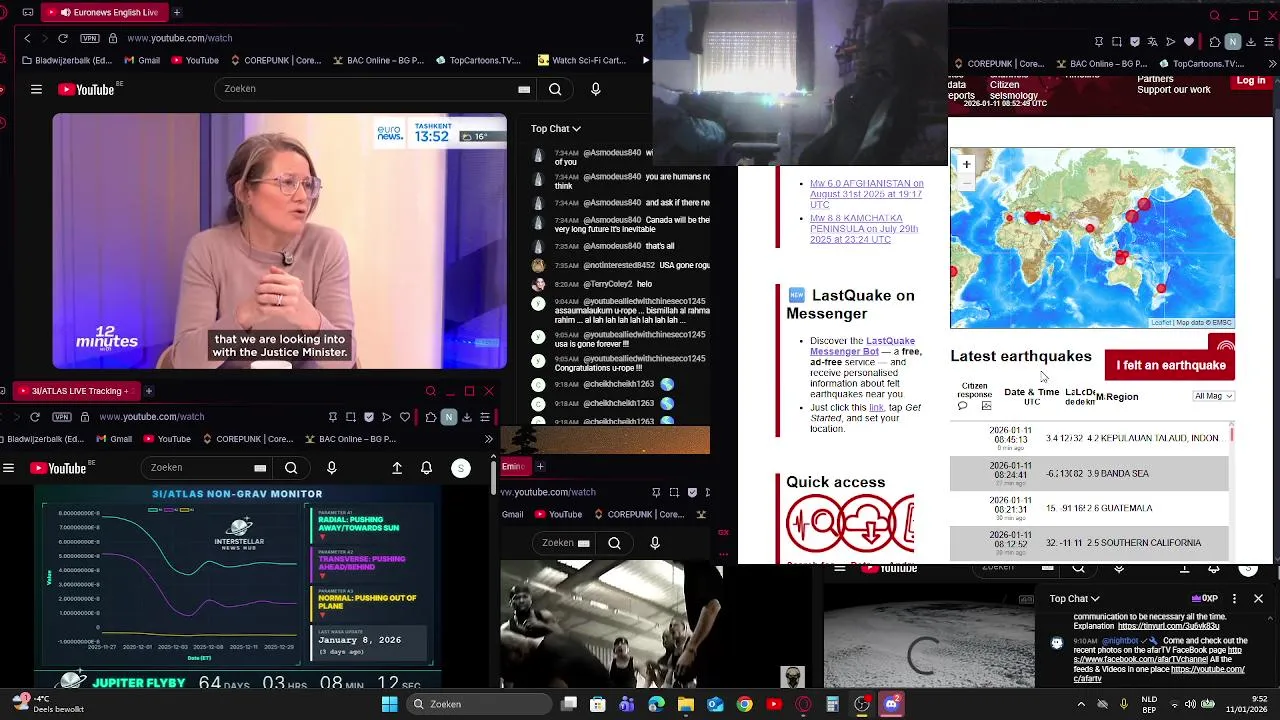Click the search magnifier button in Euronews window
Viewport: 1280px width, 720px height.
[555, 89]
